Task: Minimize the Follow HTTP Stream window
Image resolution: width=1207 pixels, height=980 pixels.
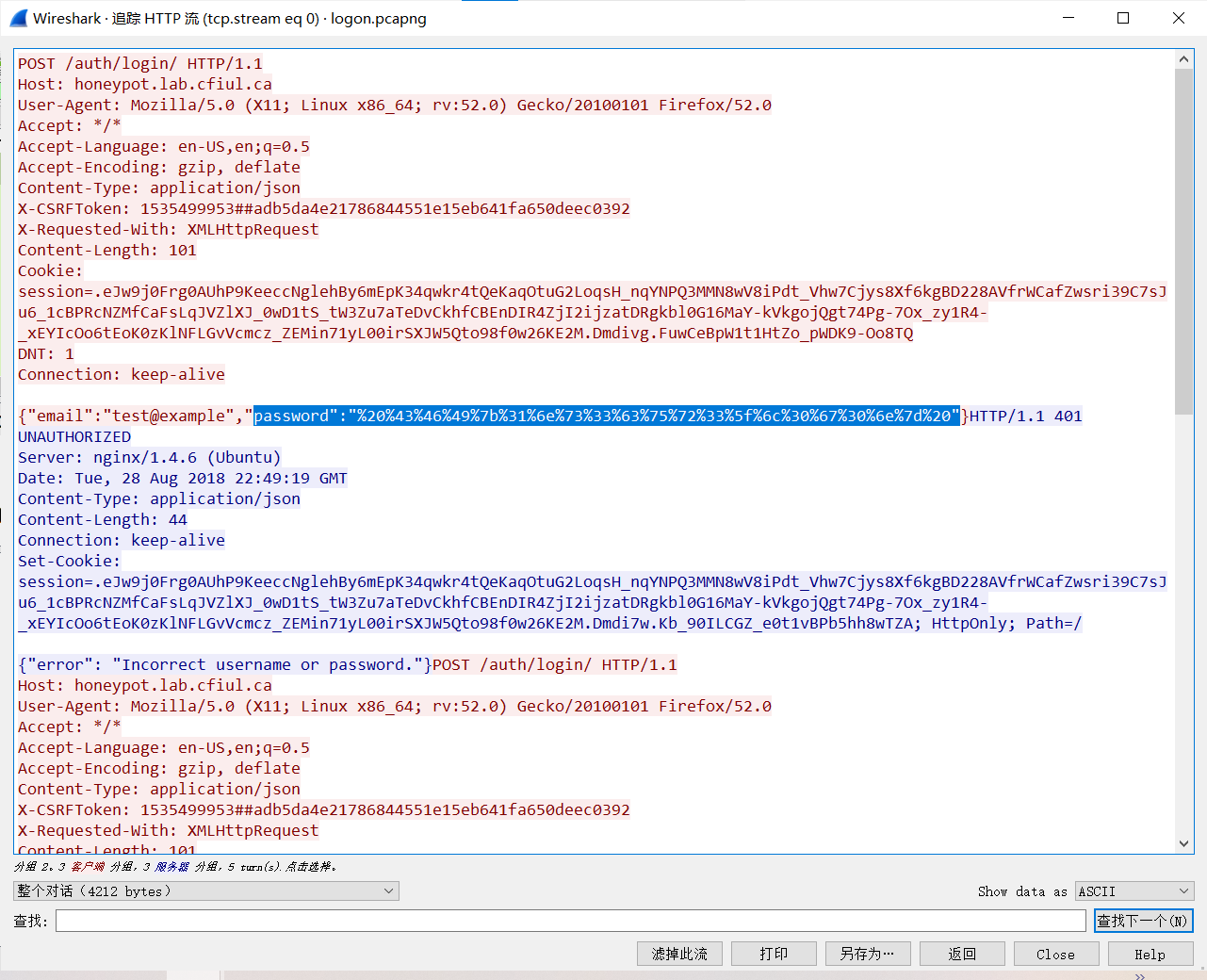Action: (x=1068, y=18)
